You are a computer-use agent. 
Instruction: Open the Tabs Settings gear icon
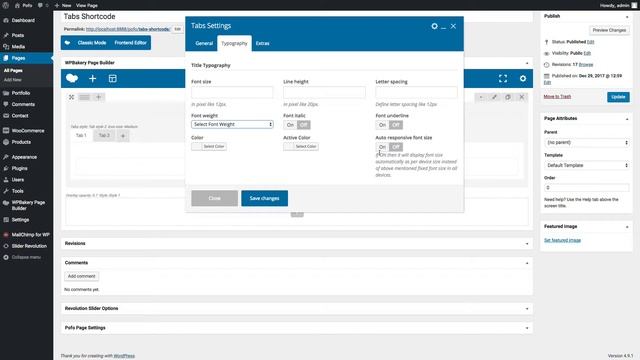(x=434, y=26)
